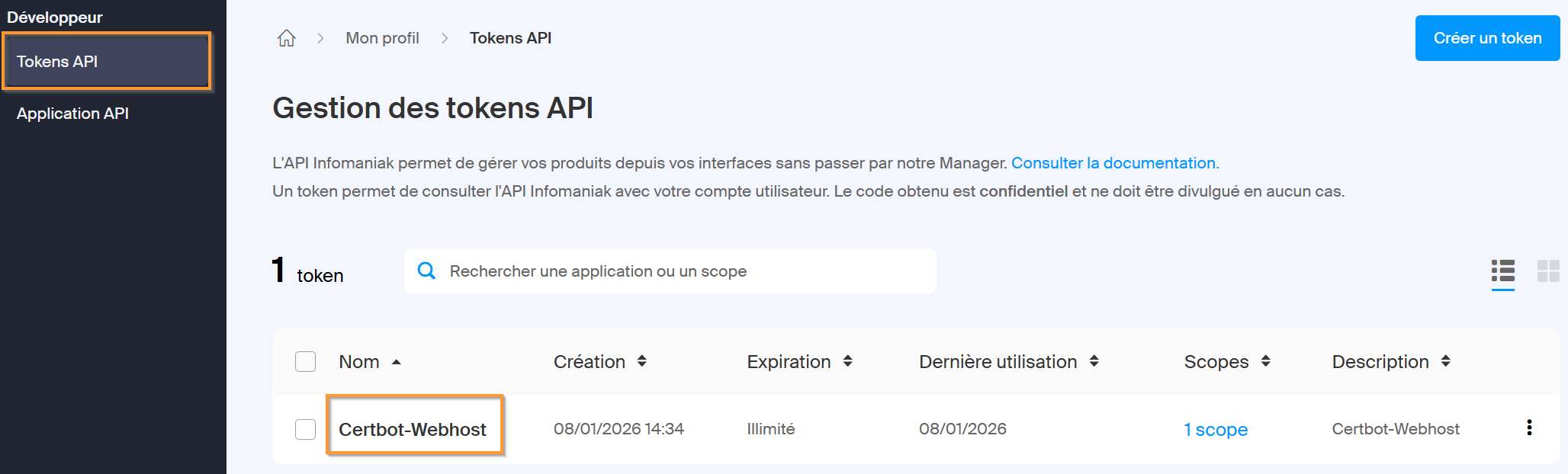Screen dimensions: 1568x474
Task: Click the Illimité expiration value
Action: (x=771, y=429)
